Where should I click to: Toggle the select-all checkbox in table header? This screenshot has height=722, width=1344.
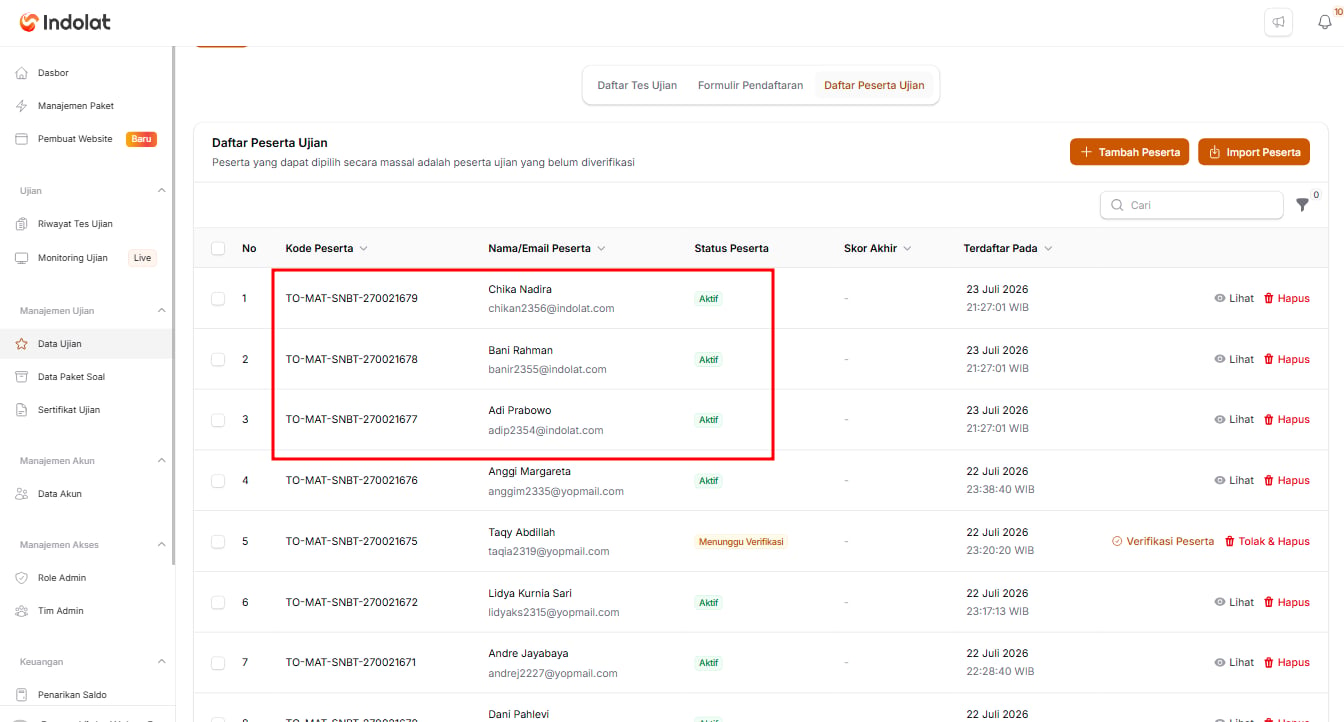tap(218, 248)
